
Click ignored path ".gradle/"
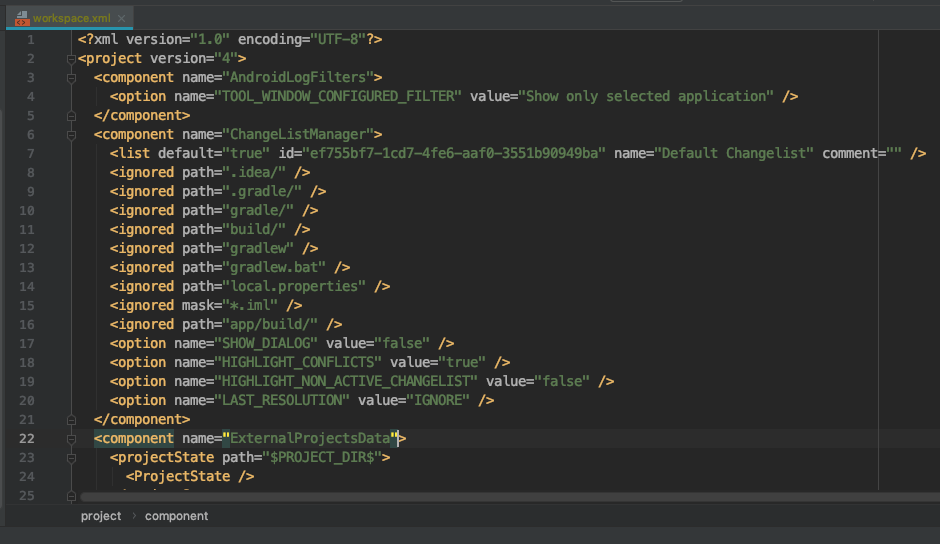(x=262, y=191)
